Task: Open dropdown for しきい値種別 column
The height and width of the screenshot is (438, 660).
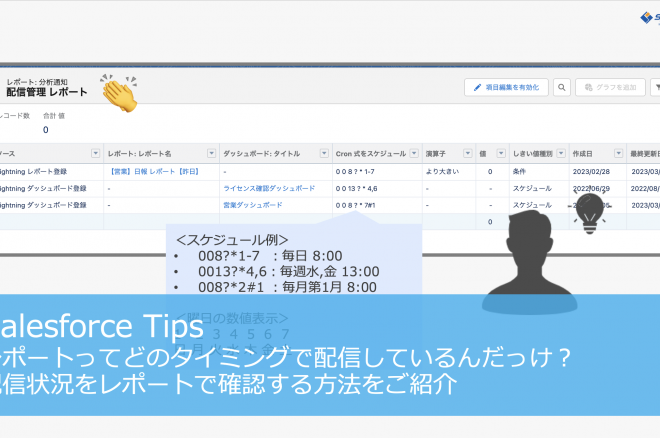Action: tap(561, 154)
